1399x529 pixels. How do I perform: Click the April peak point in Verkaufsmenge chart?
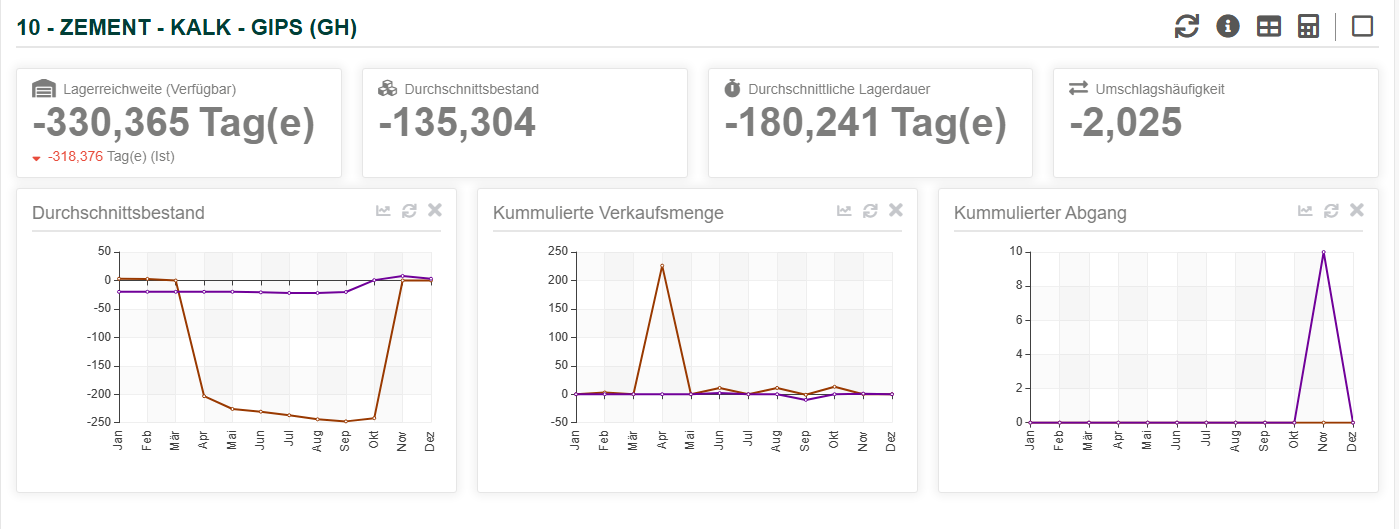[661, 266]
